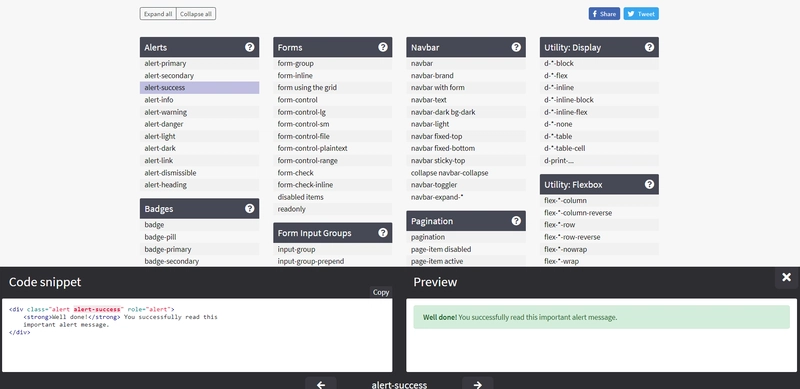Select the alert-primary item
Viewport: 800px width, 389px height.
tap(199, 63)
